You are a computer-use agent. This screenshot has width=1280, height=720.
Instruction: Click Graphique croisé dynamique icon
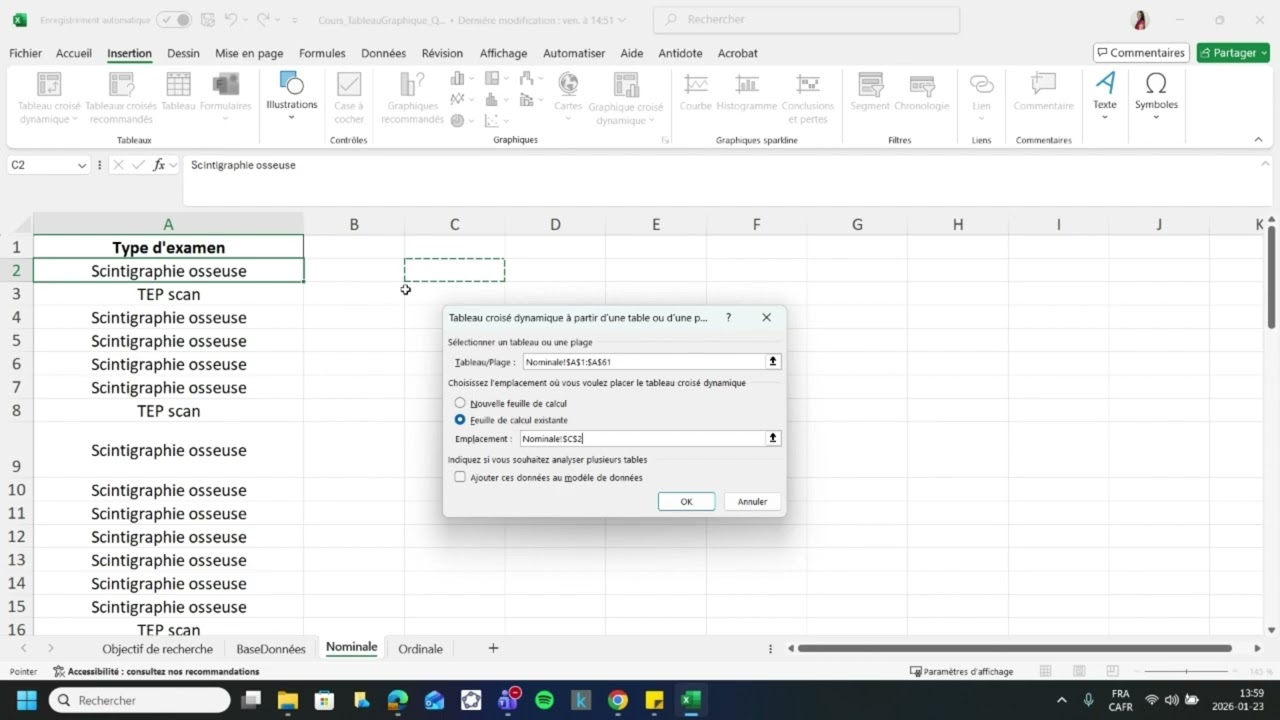(625, 84)
